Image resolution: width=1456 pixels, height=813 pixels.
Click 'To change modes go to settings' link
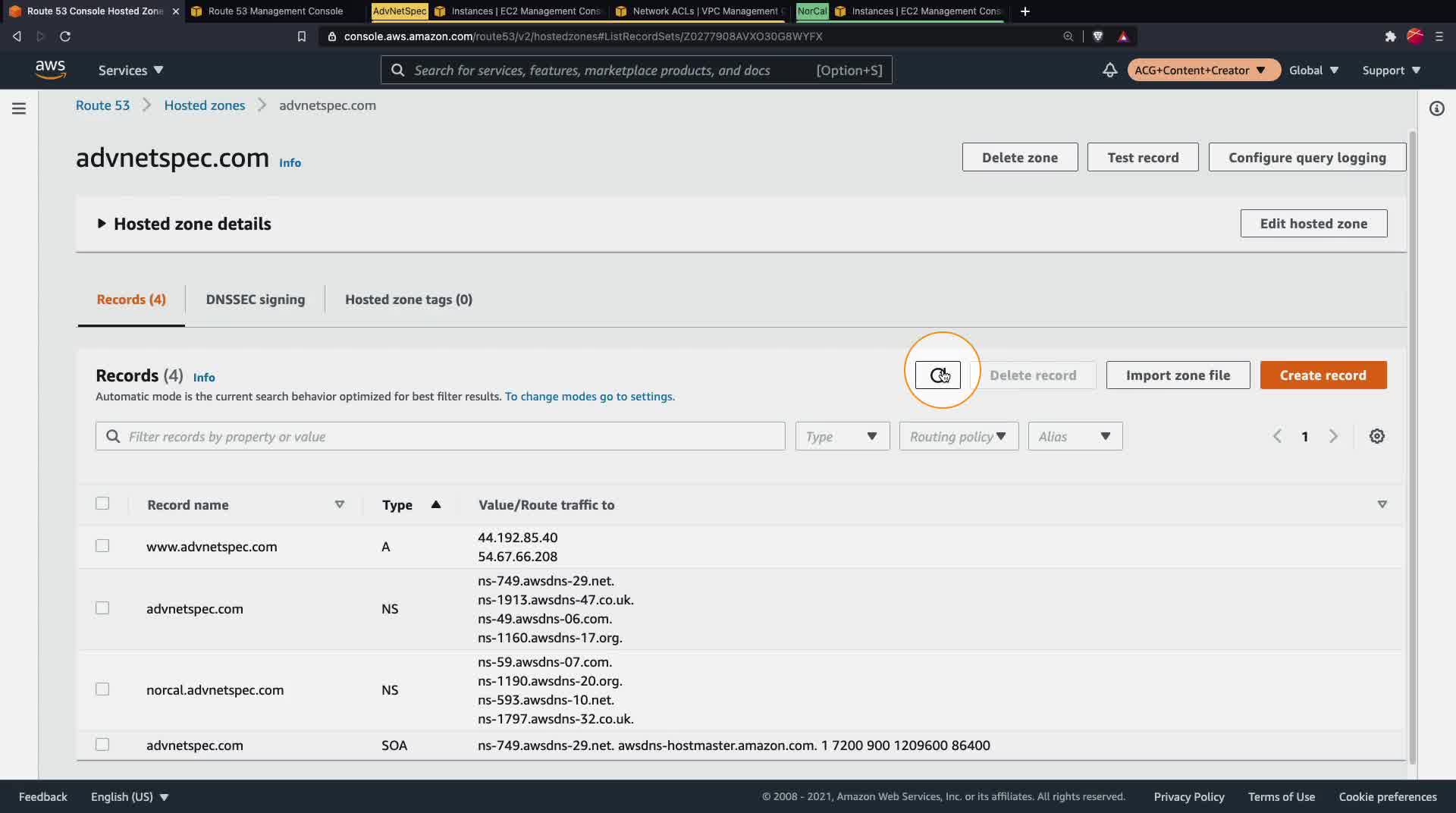point(590,397)
